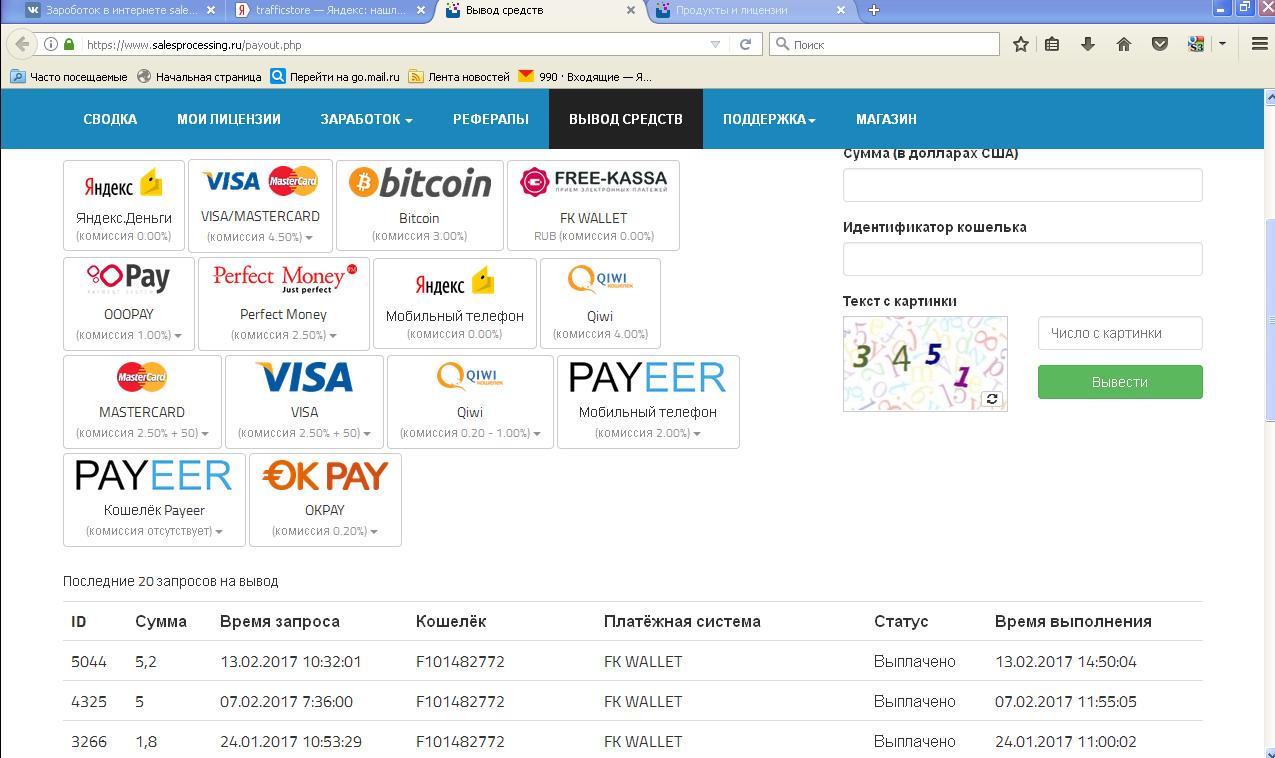Expand Perfect Money 2.50% commission dropdown
Image resolution: width=1275 pixels, height=758 pixels.
333,336
